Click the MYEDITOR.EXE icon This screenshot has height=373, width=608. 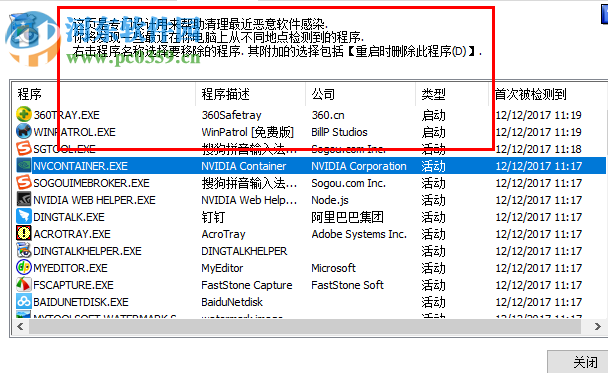24,268
